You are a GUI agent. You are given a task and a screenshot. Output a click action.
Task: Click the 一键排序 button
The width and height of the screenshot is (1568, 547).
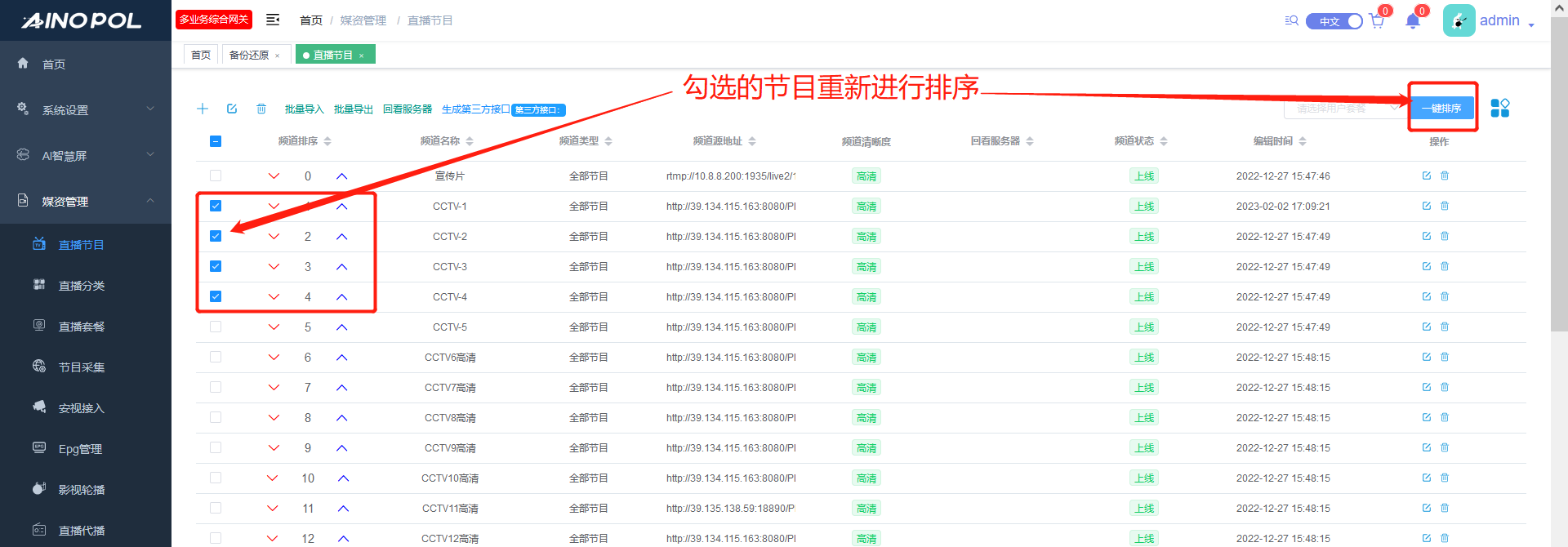pyautogui.click(x=1441, y=108)
